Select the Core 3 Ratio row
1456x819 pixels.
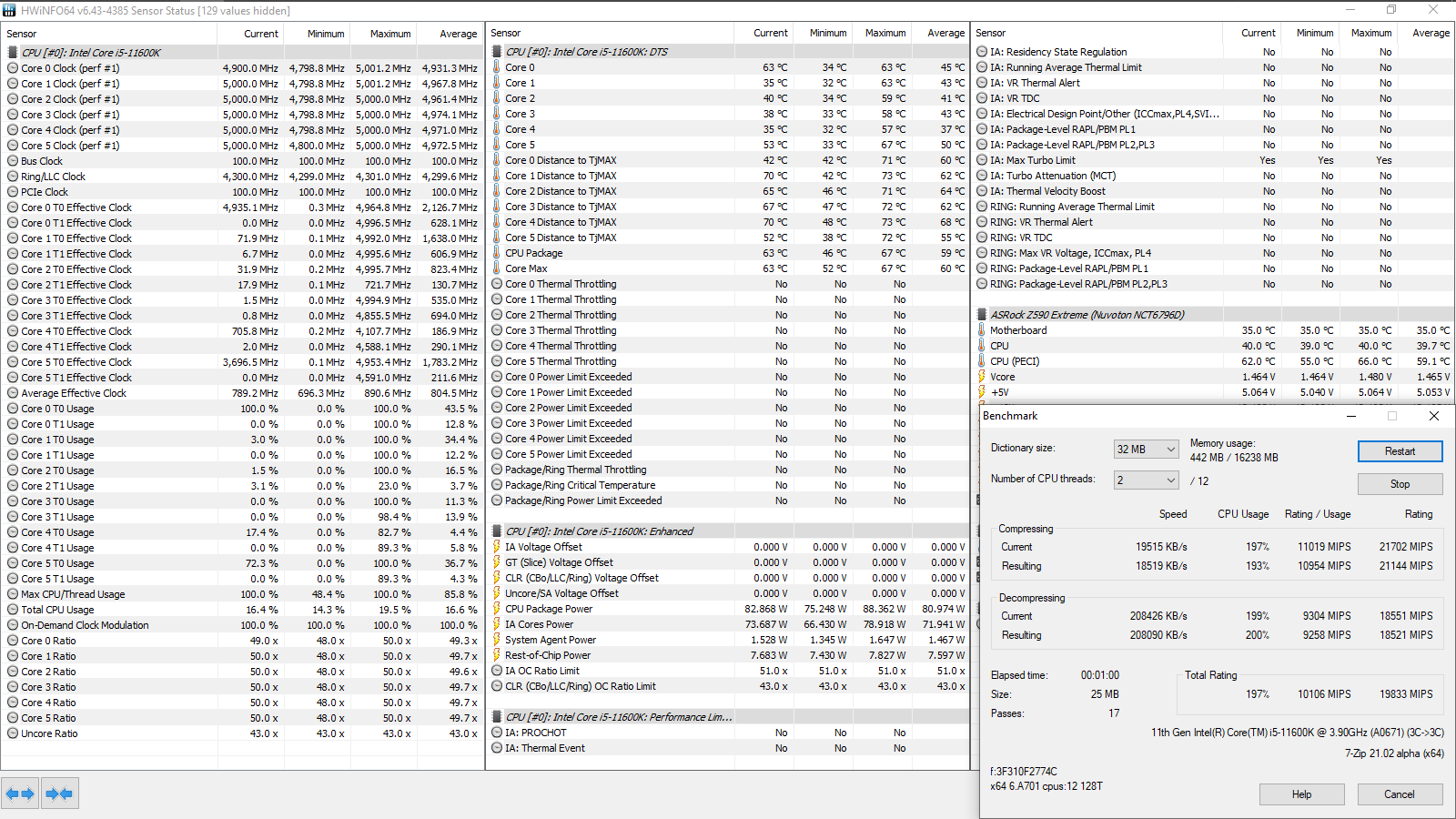[x=242, y=687]
